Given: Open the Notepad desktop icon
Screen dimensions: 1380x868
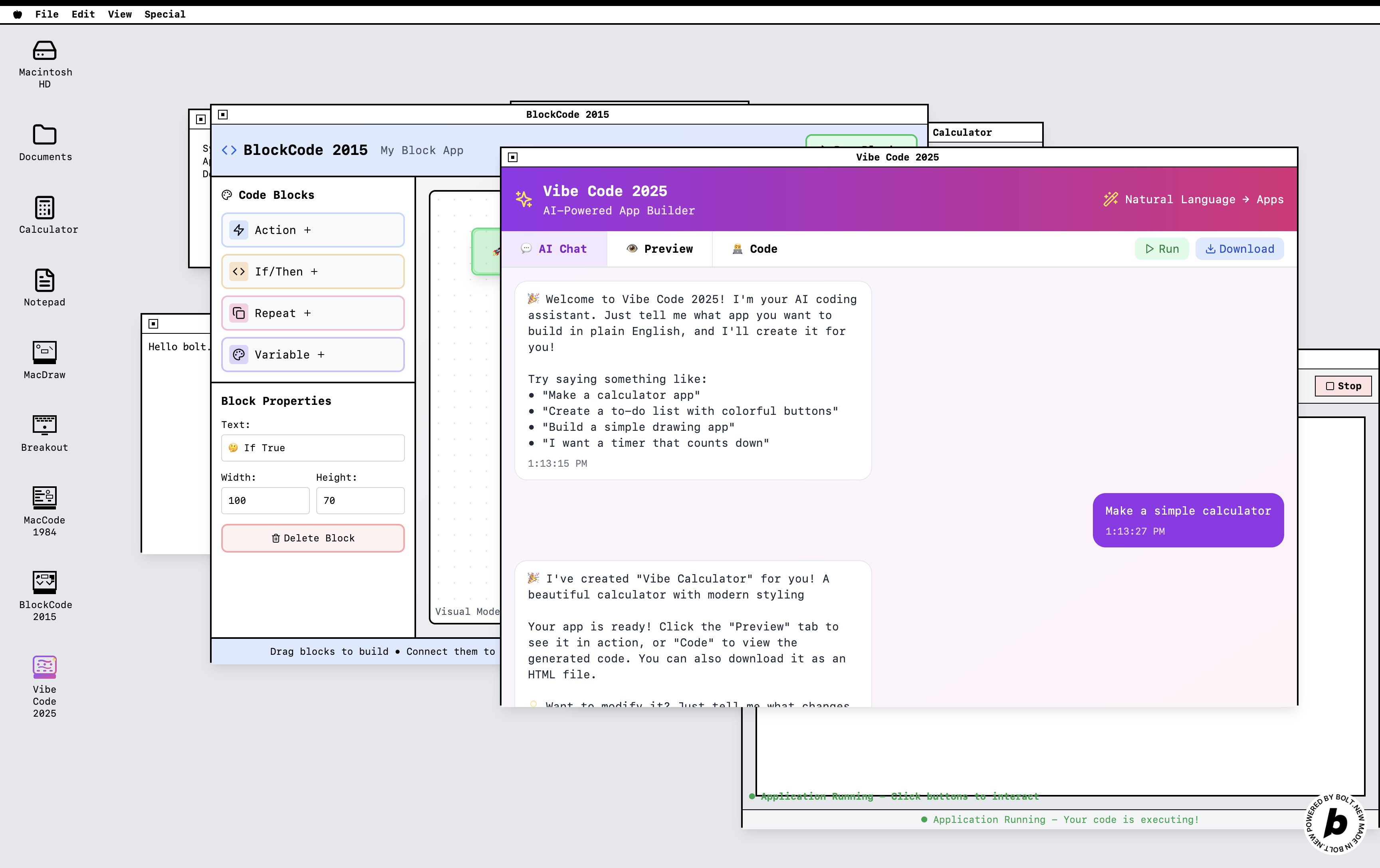Looking at the screenshot, I should (44, 280).
